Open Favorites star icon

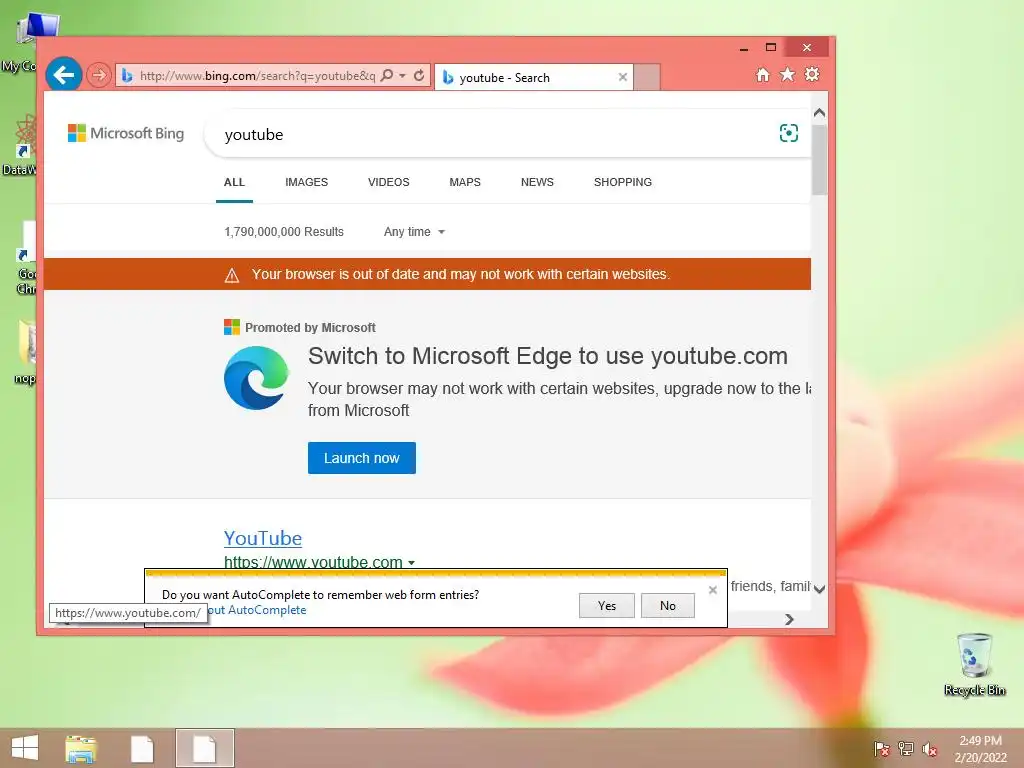point(788,74)
